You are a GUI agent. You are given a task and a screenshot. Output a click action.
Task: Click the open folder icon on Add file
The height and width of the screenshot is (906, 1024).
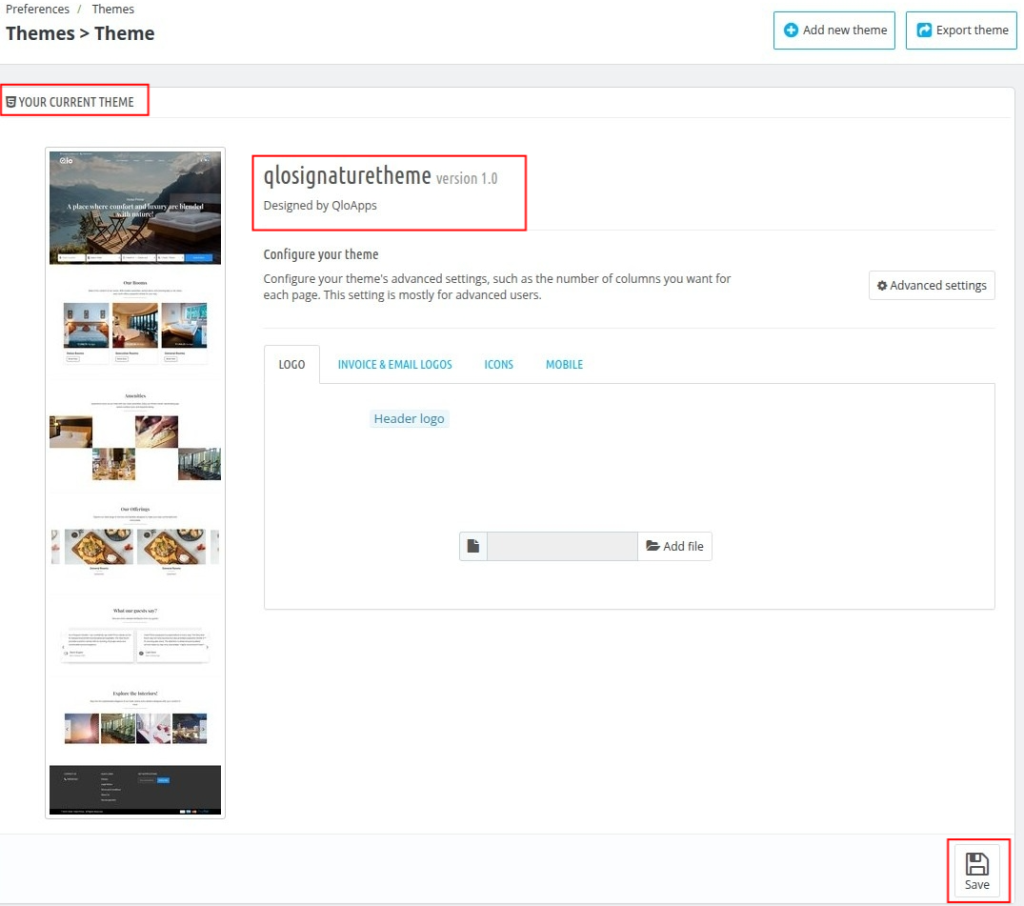click(x=652, y=546)
